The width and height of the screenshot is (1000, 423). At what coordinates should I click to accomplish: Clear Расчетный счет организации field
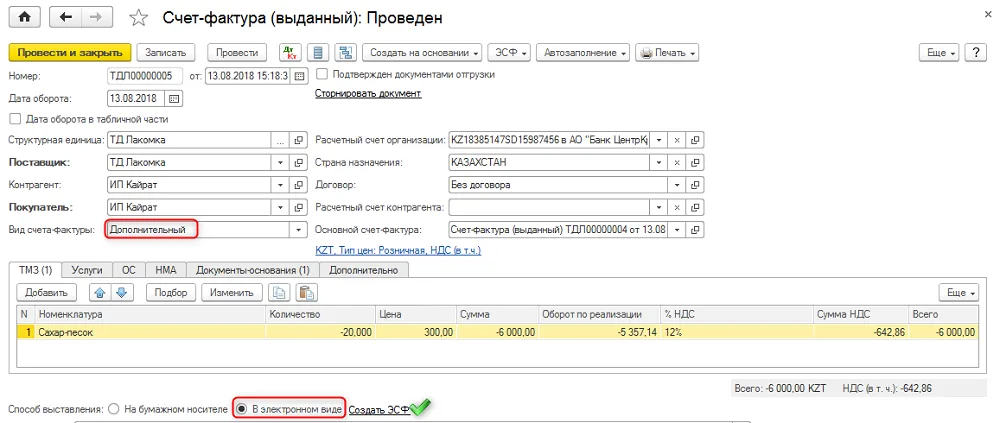pyautogui.click(x=677, y=140)
